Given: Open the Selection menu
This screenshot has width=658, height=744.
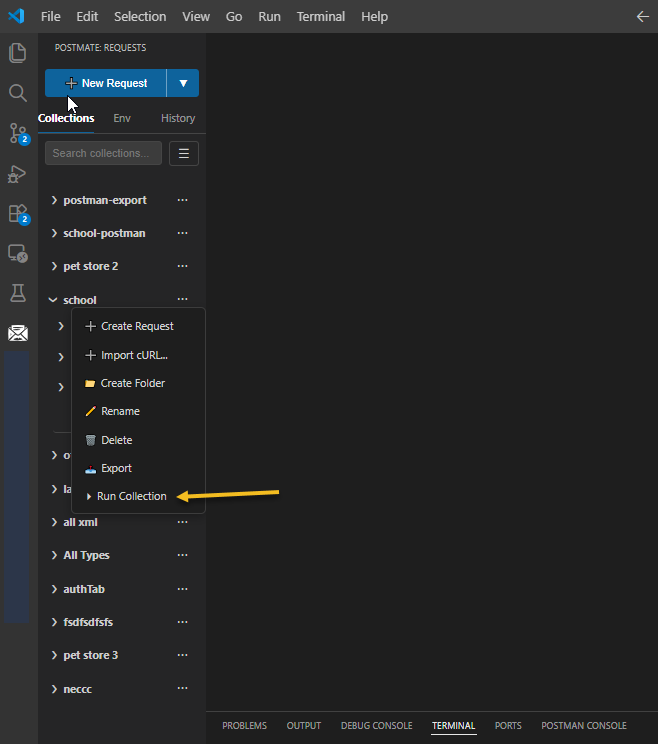Looking at the screenshot, I should pos(140,17).
